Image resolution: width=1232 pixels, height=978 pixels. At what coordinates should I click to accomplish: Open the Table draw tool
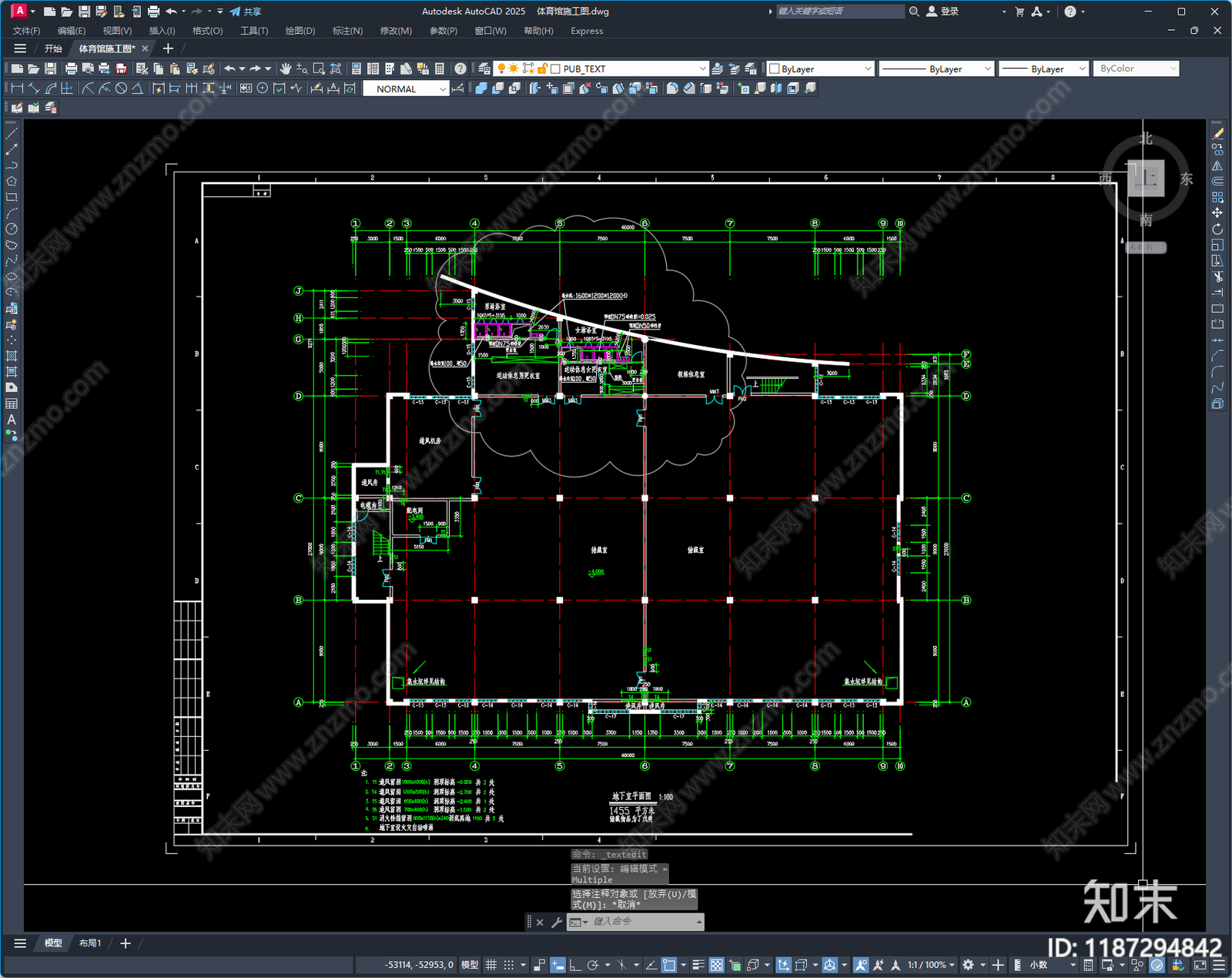point(12,404)
